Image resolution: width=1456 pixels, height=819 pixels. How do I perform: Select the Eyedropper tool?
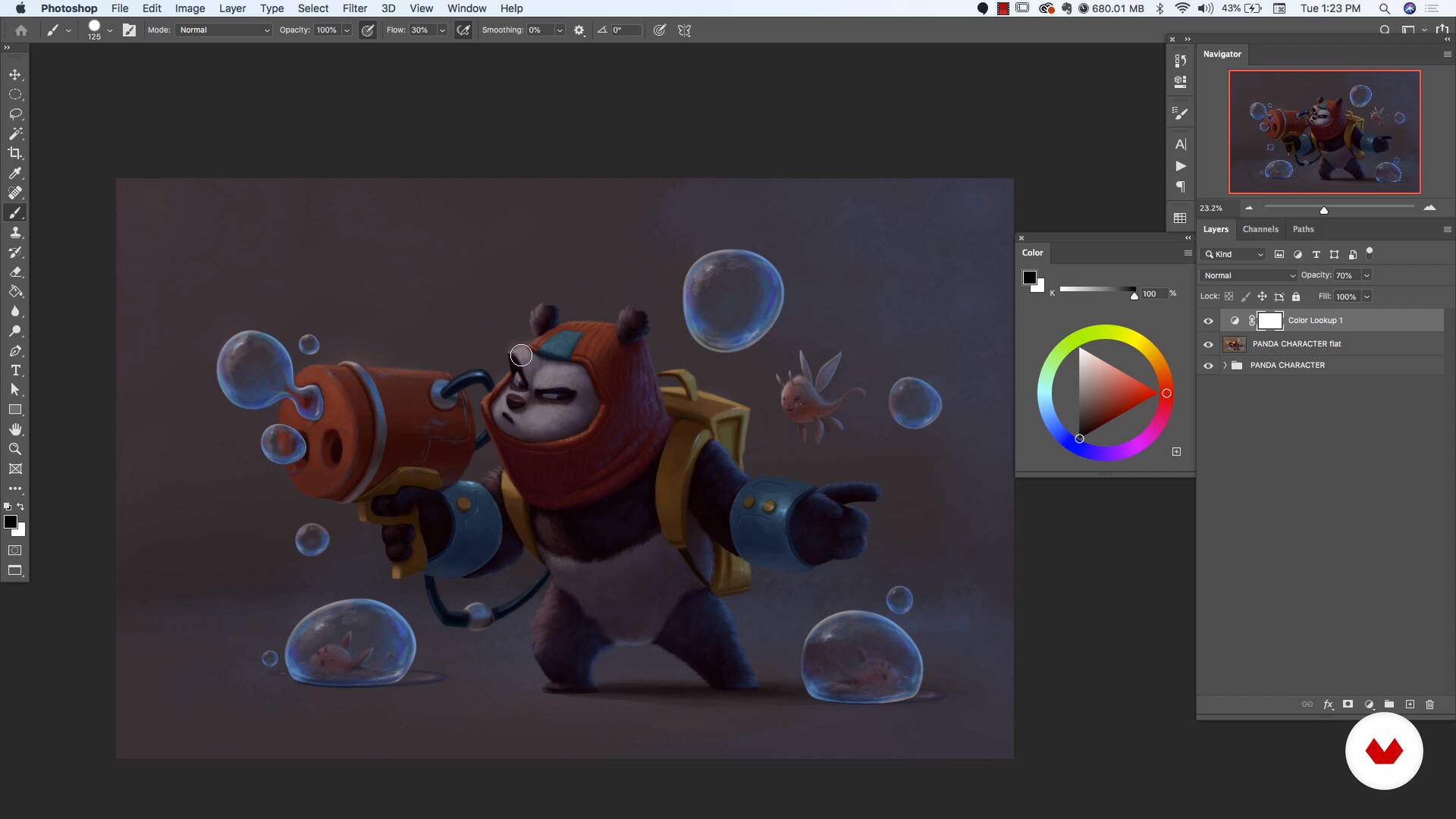pyautogui.click(x=15, y=173)
